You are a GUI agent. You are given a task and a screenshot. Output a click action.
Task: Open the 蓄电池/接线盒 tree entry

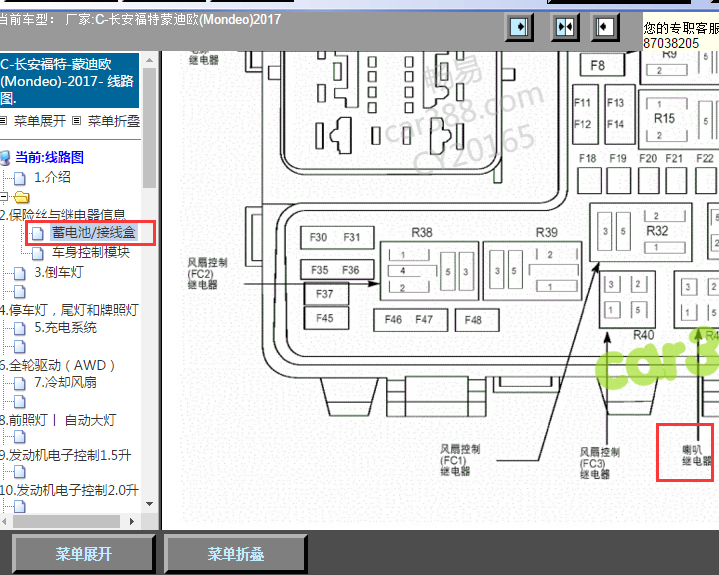click(94, 232)
